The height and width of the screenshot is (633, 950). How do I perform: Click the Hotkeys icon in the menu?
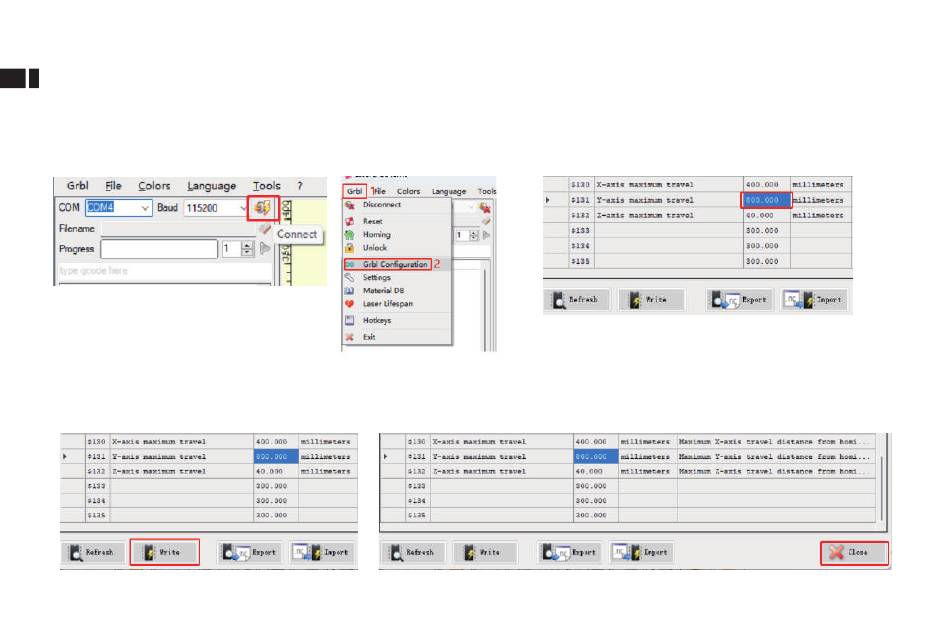(x=350, y=320)
